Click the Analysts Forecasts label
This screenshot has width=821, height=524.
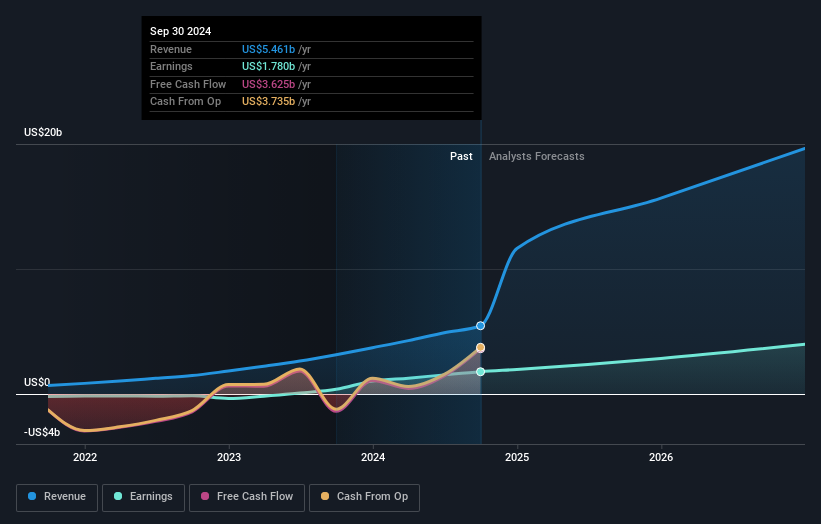pyautogui.click(x=537, y=156)
